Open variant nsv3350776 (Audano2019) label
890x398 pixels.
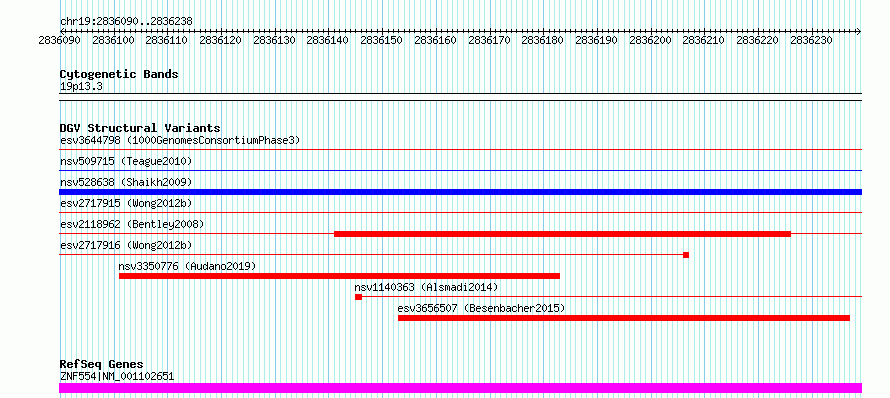(x=187, y=266)
